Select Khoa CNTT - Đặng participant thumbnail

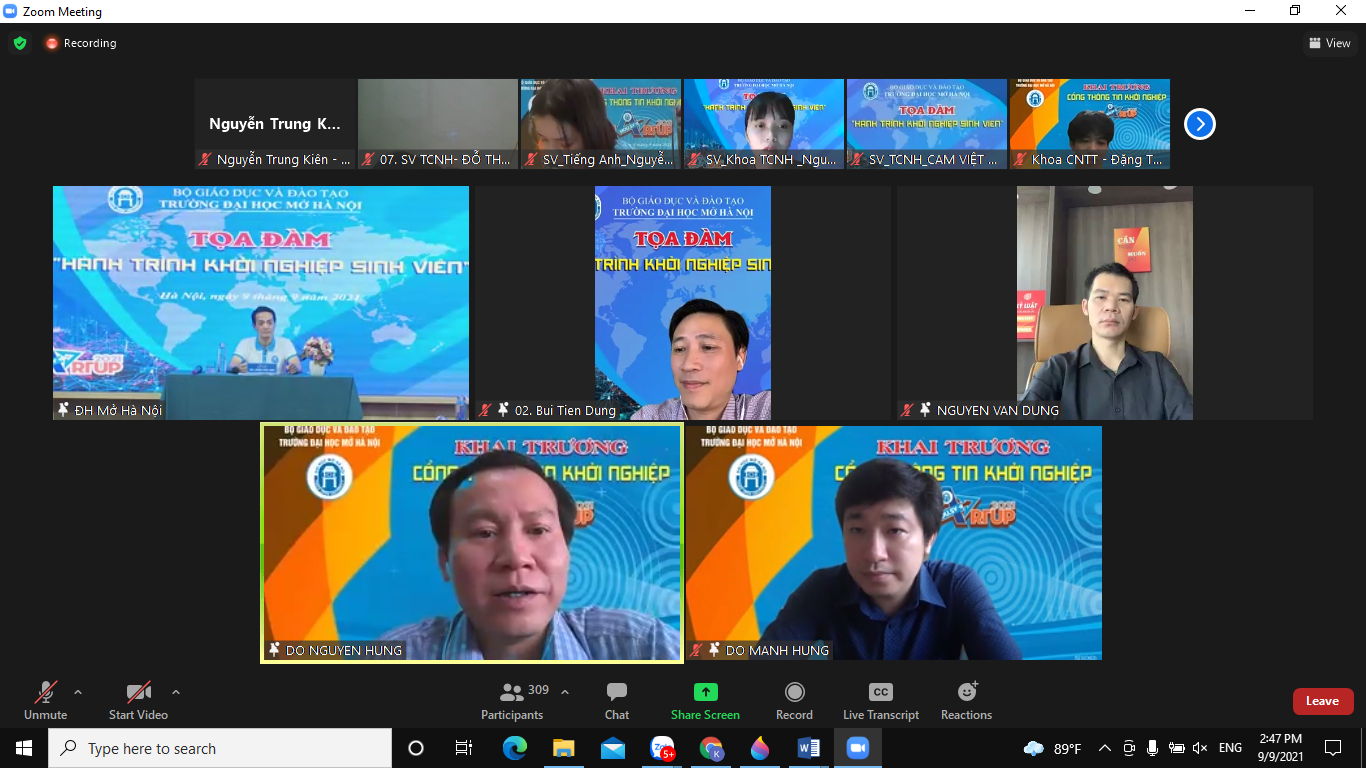pos(1090,124)
